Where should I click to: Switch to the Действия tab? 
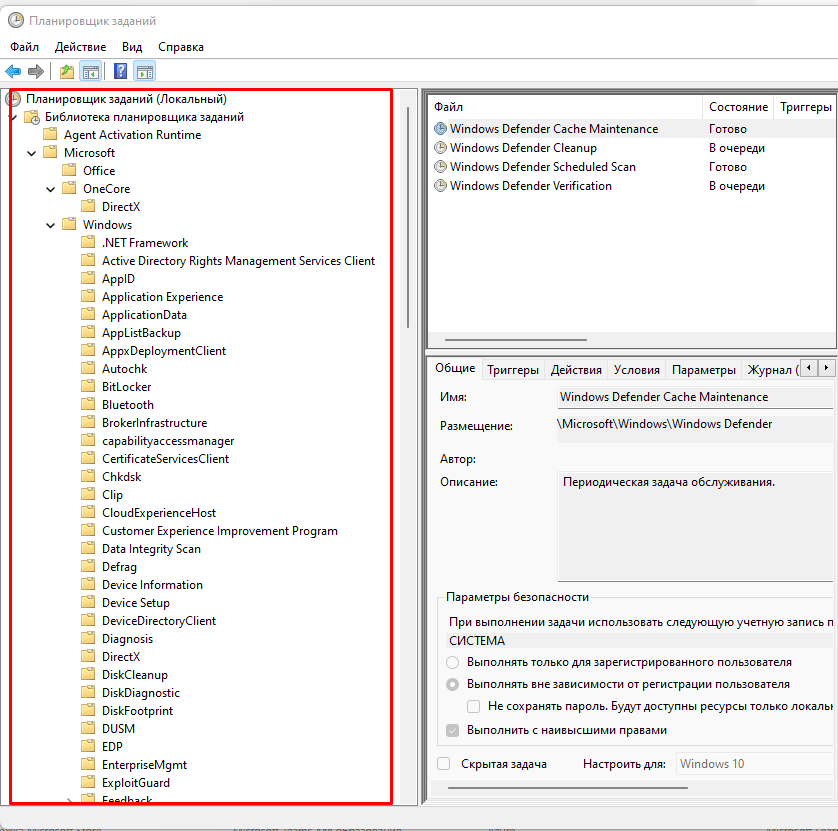(x=576, y=370)
